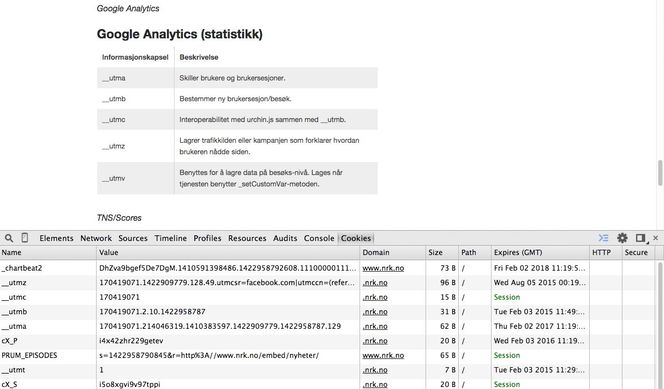Sort by Expires (GMT) column header
This screenshot has height=389, width=664.
(x=540, y=252)
